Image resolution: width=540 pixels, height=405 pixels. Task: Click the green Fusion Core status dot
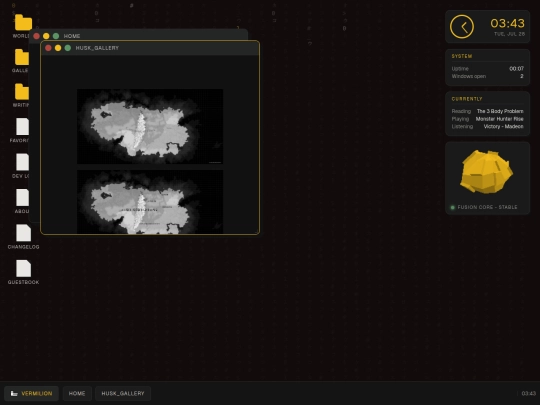[x=453, y=207]
